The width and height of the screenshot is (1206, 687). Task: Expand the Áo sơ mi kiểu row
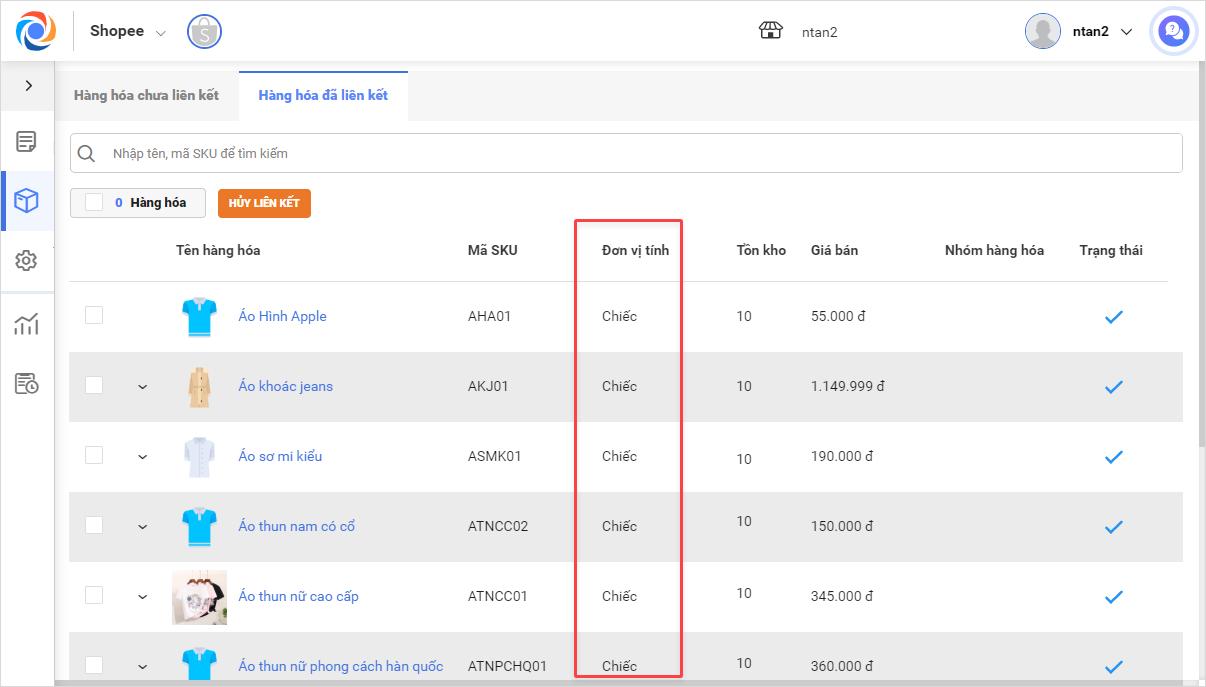(x=142, y=457)
